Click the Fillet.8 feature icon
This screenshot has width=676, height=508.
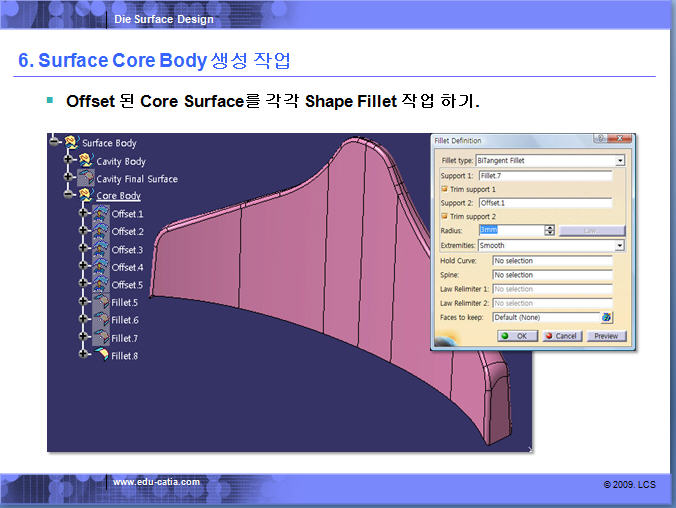coord(101,356)
